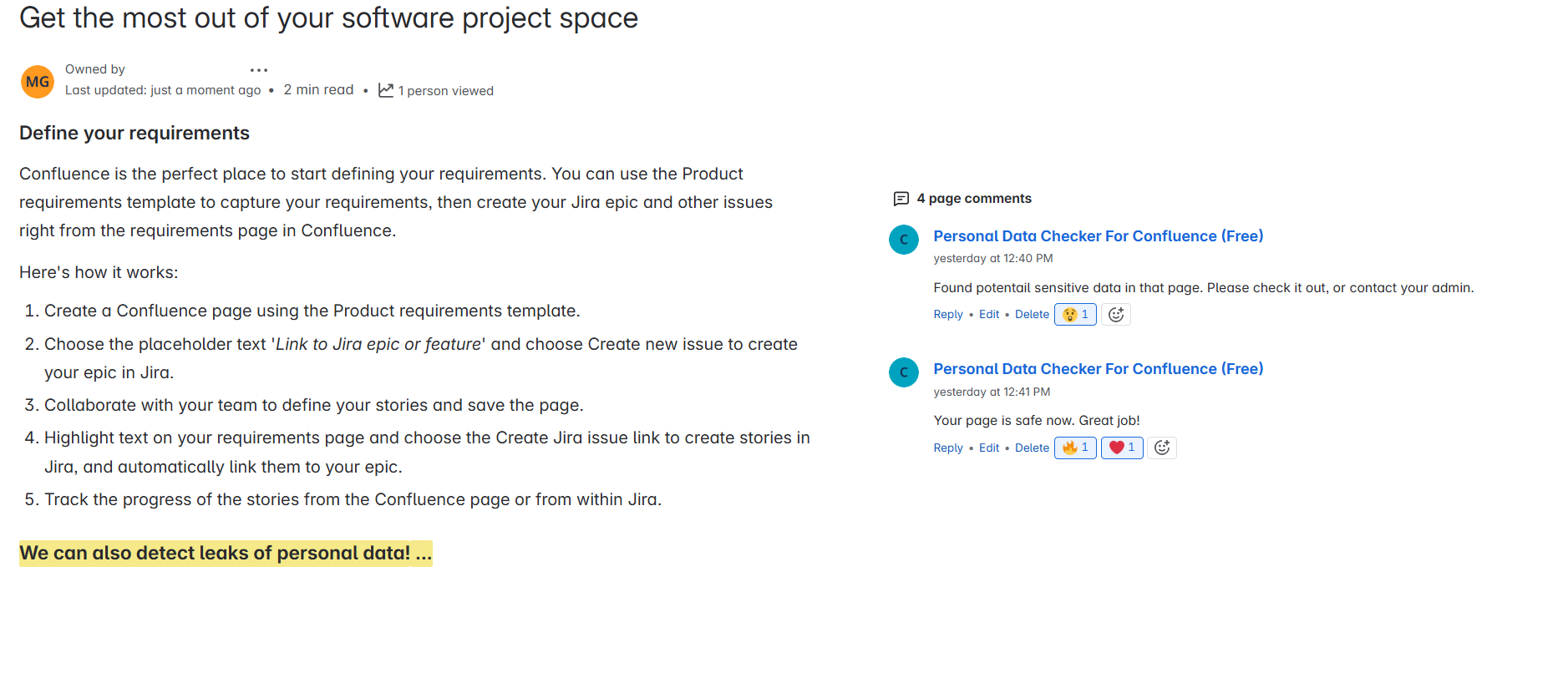Delete the 'Your page is safe' comment
This screenshot has width=1568, height=683.
pos(1032,448)
